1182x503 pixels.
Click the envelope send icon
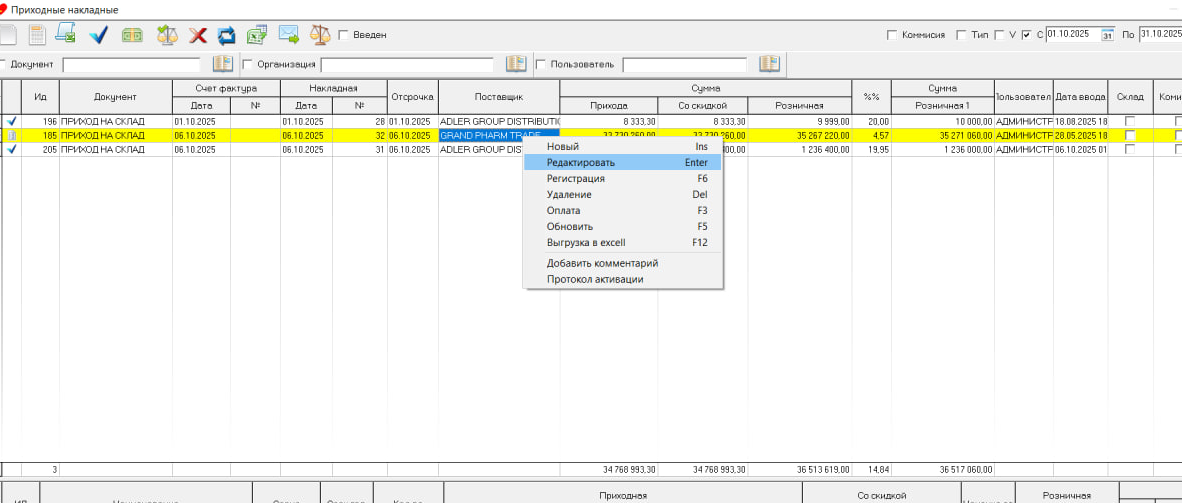coord(289,35)
